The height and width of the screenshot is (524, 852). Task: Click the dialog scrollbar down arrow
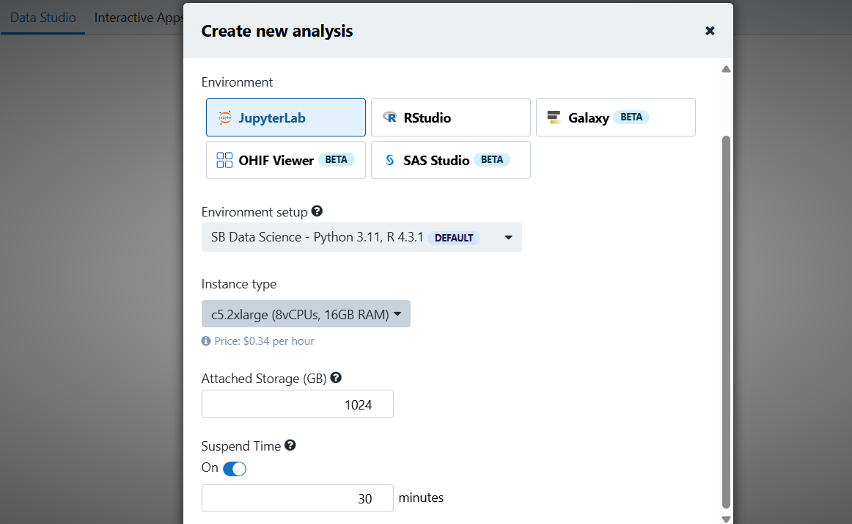pyautogui.click(x=726, y=519)
